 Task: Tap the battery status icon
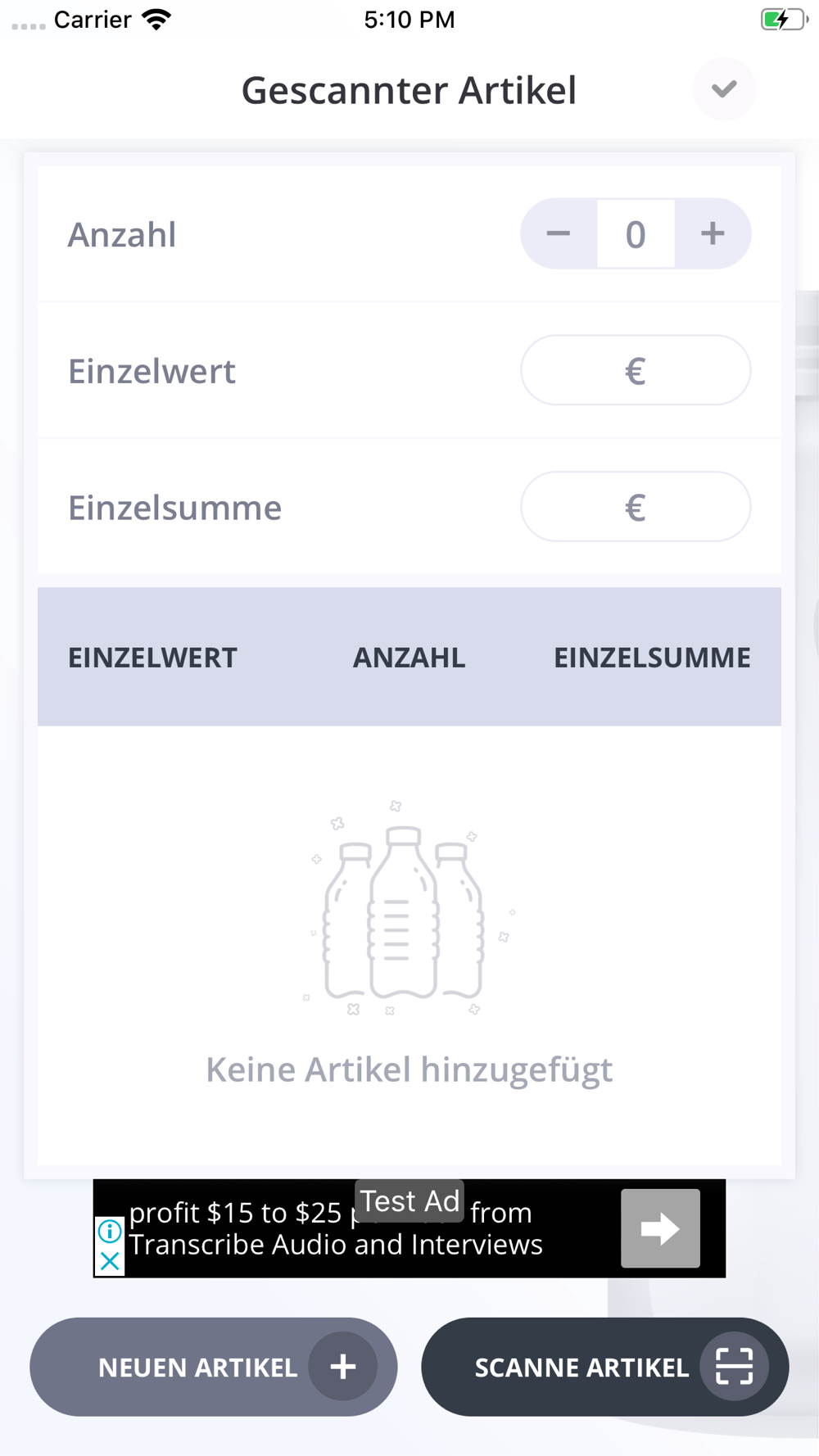pyautogui.click(x=783, y=20)
